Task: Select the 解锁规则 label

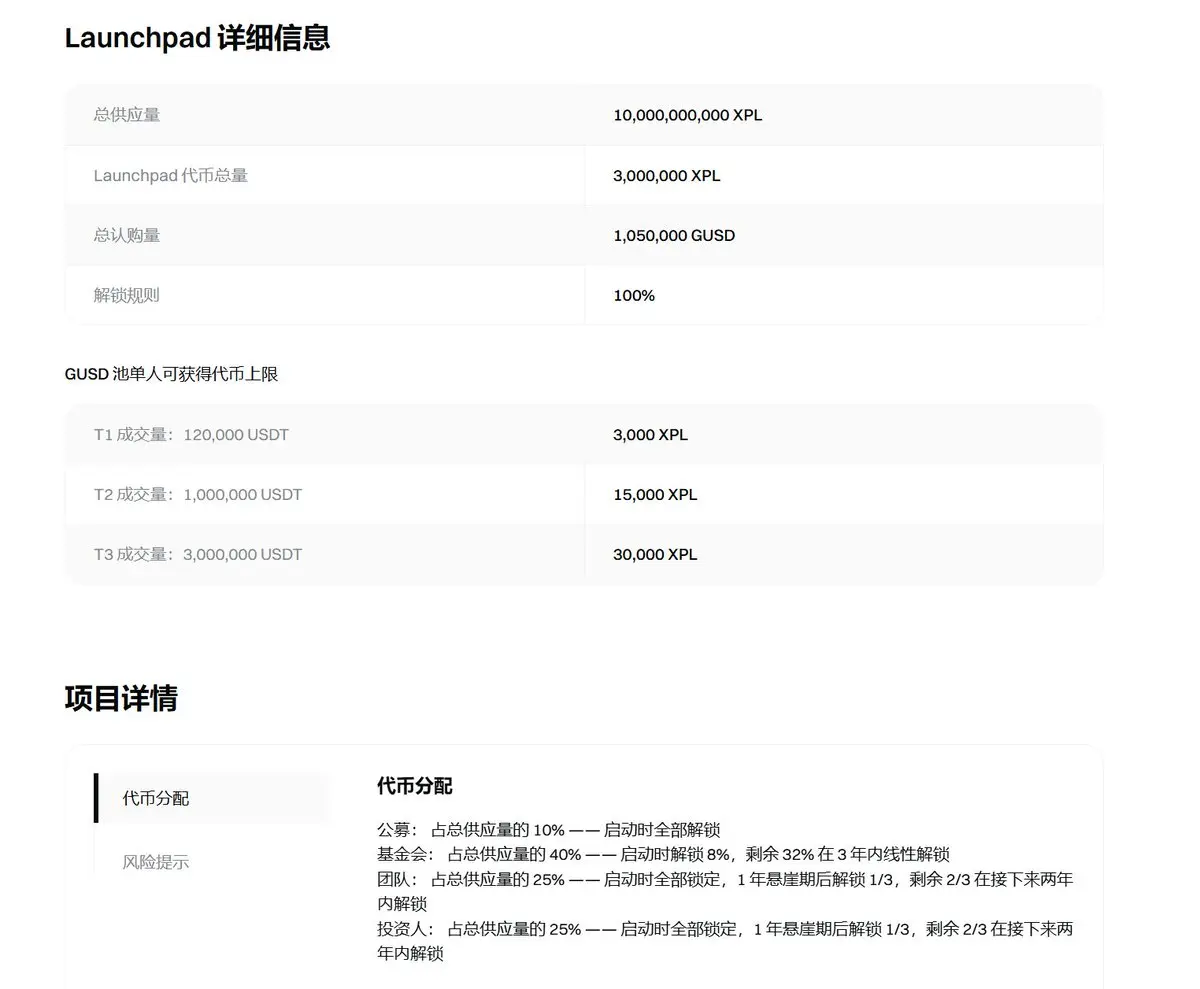Action: 127,295
